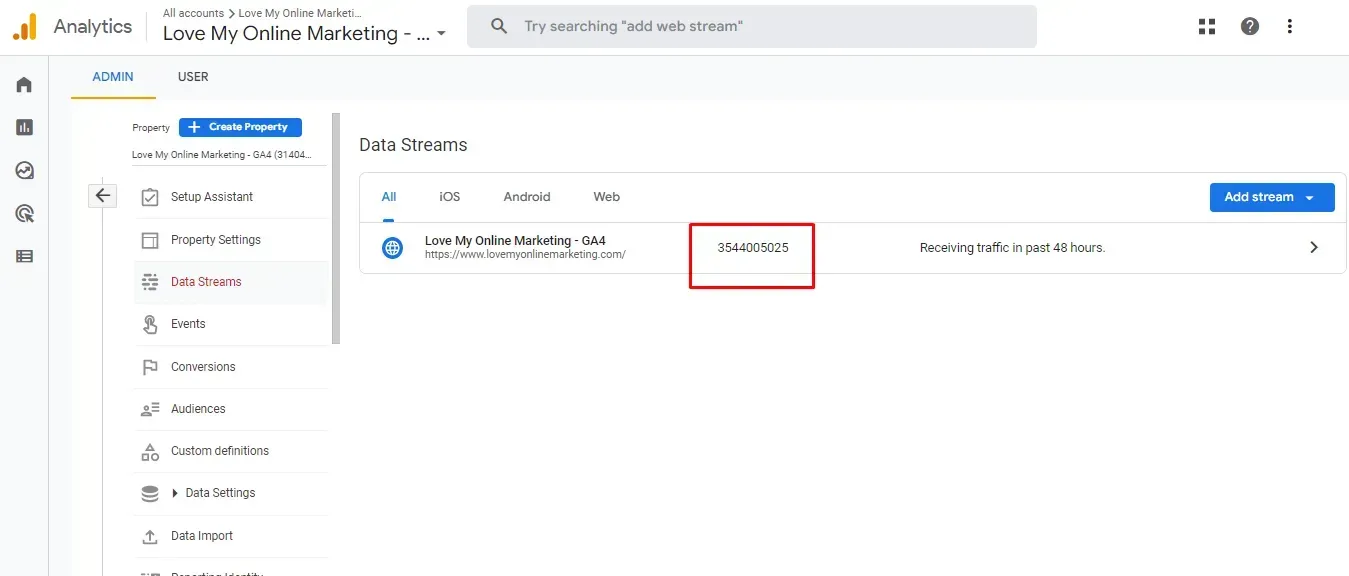The width and height of the screenshot is (1349, 576).
Task: Open Data Import menu item
Action: tap(231, 536)
